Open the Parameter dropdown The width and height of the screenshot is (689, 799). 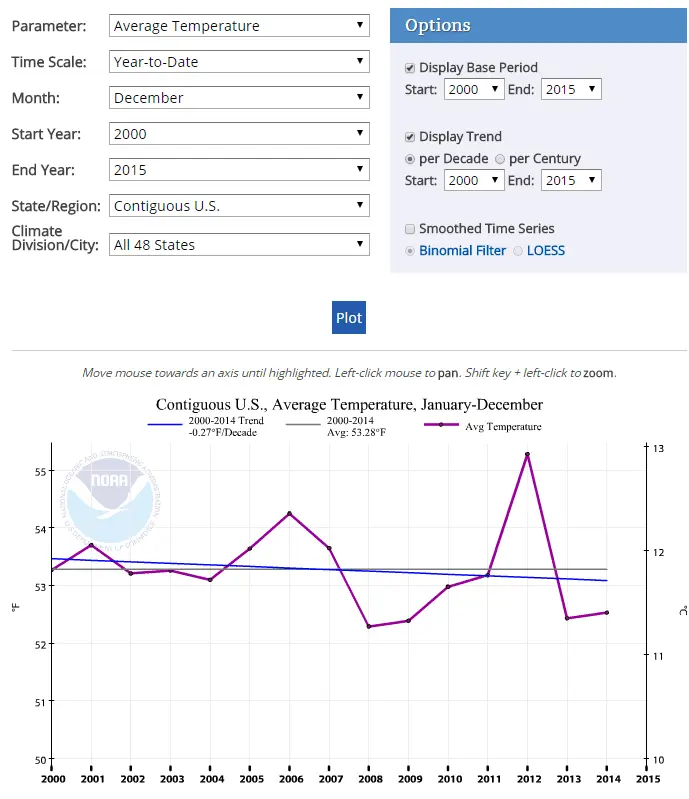[239, 26]
